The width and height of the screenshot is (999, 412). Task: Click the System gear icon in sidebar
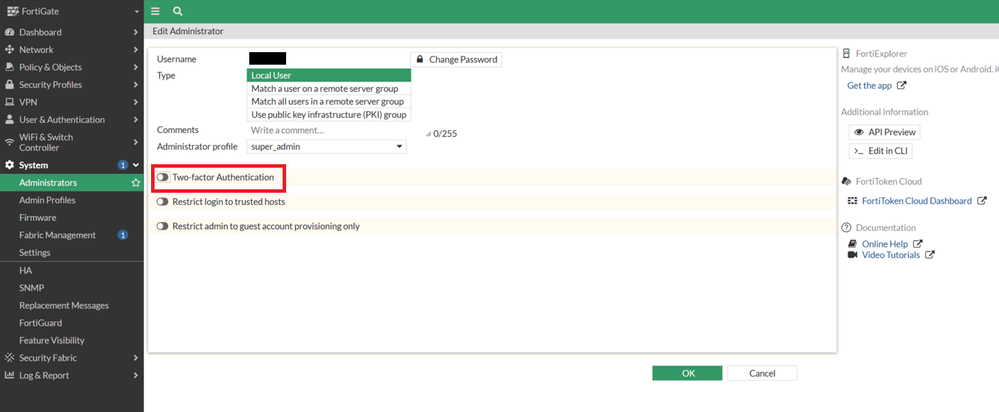pos(10,165)
